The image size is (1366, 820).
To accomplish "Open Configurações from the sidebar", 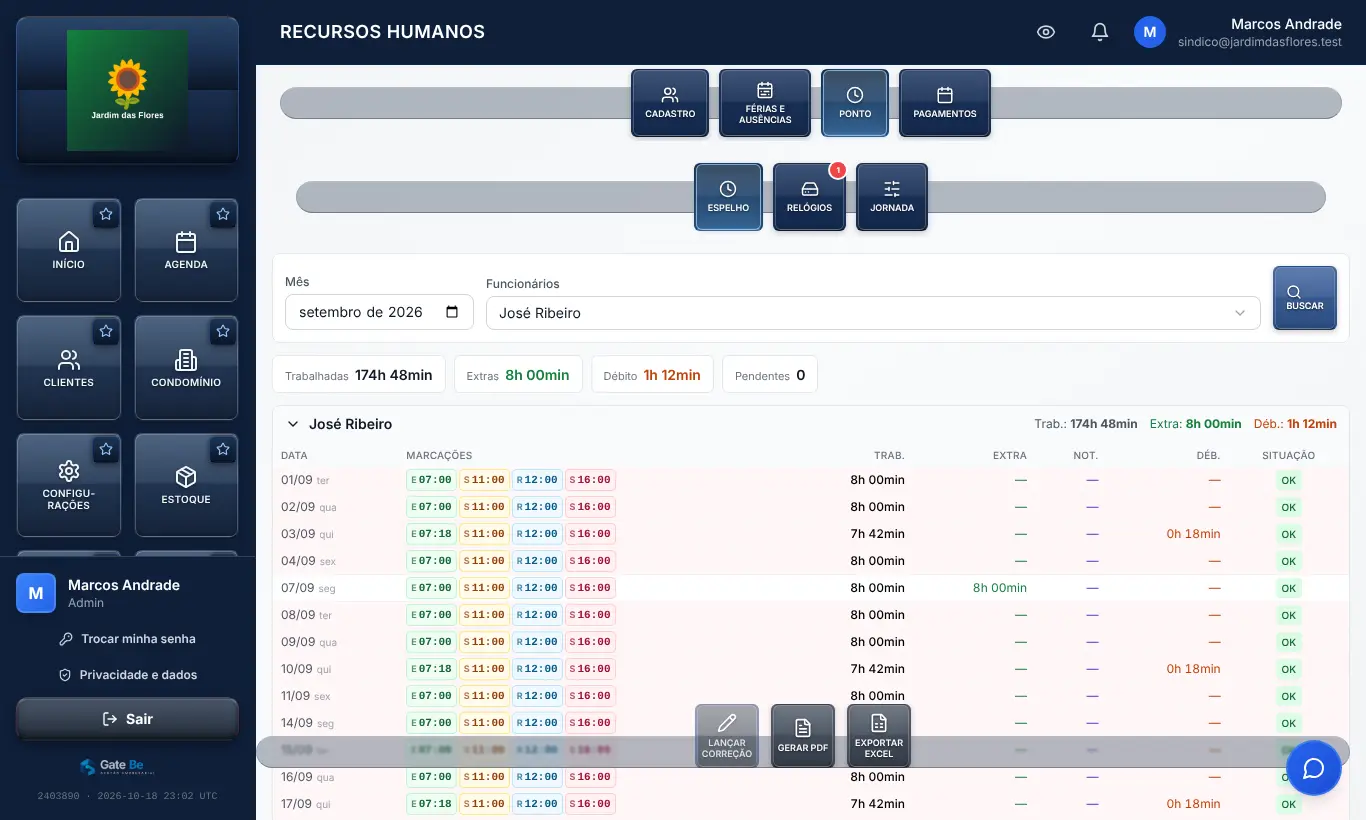I will 69,485.
